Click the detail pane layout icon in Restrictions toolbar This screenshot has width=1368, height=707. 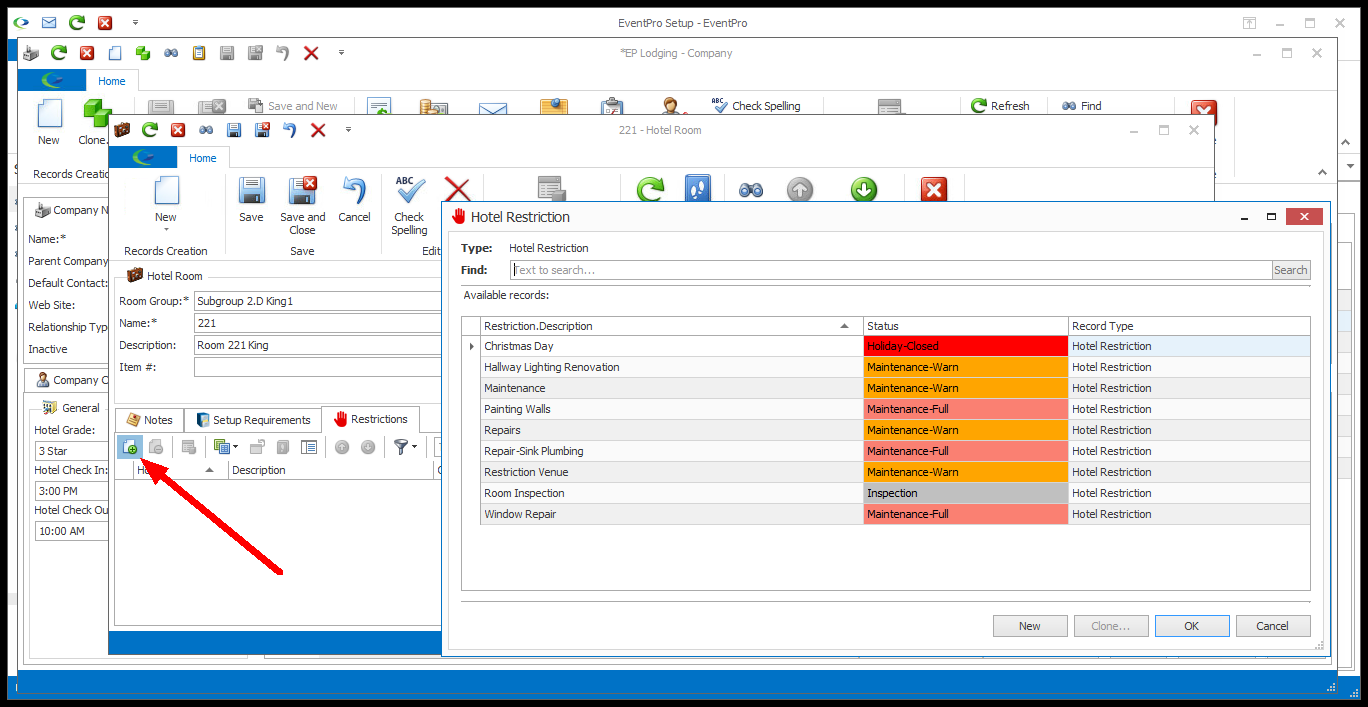click(309, 447)
